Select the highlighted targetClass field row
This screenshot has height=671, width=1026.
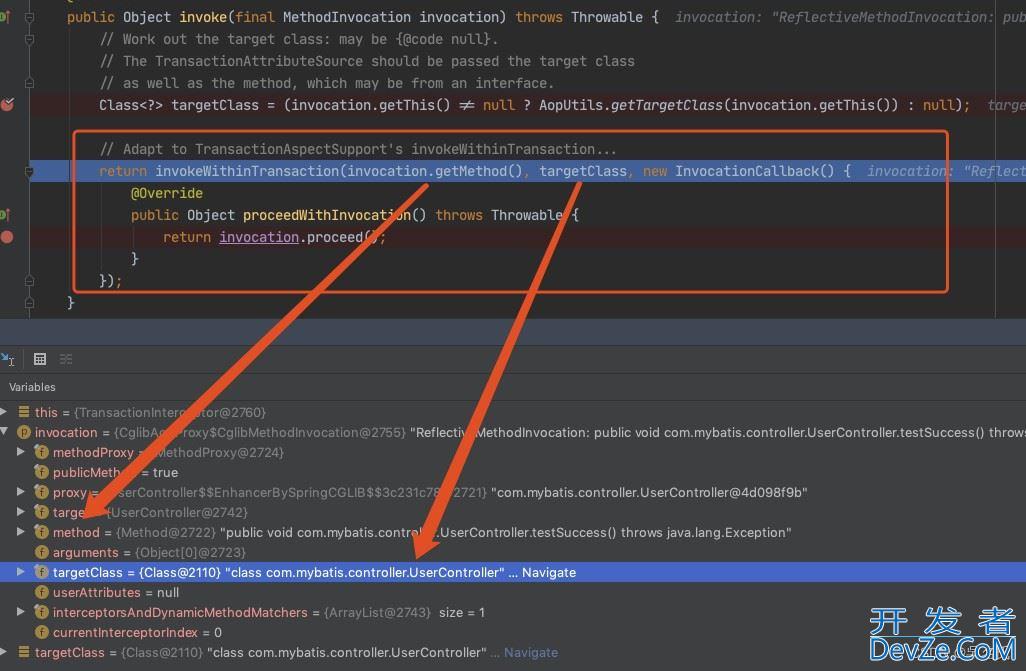pos(300,572)
